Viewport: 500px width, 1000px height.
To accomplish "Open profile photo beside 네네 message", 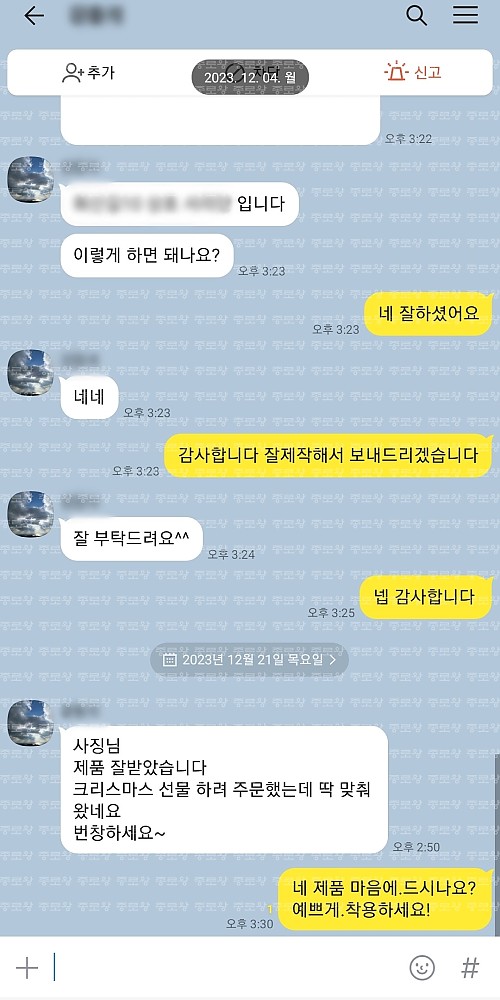I will coord(30,372).
